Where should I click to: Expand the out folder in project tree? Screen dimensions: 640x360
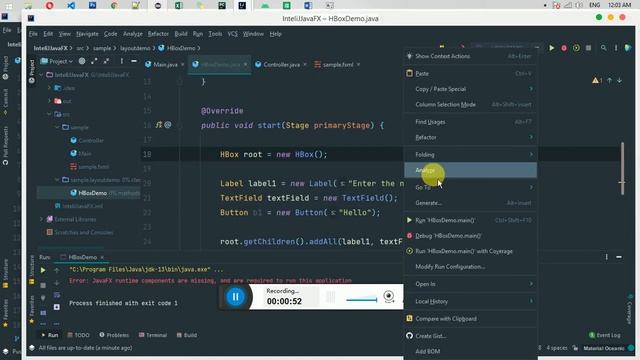coord(49,101)
